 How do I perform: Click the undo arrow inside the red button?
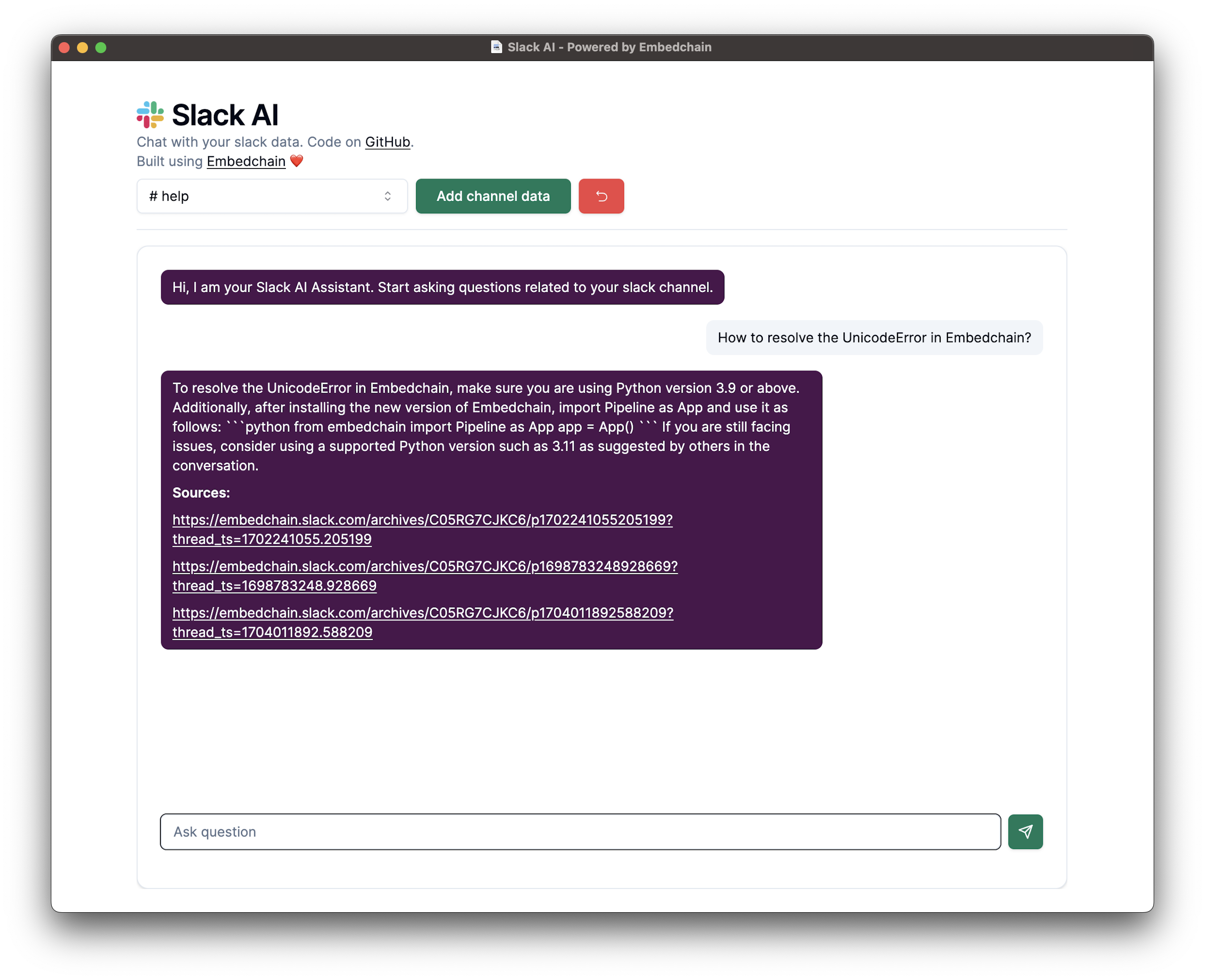[601, 196]
